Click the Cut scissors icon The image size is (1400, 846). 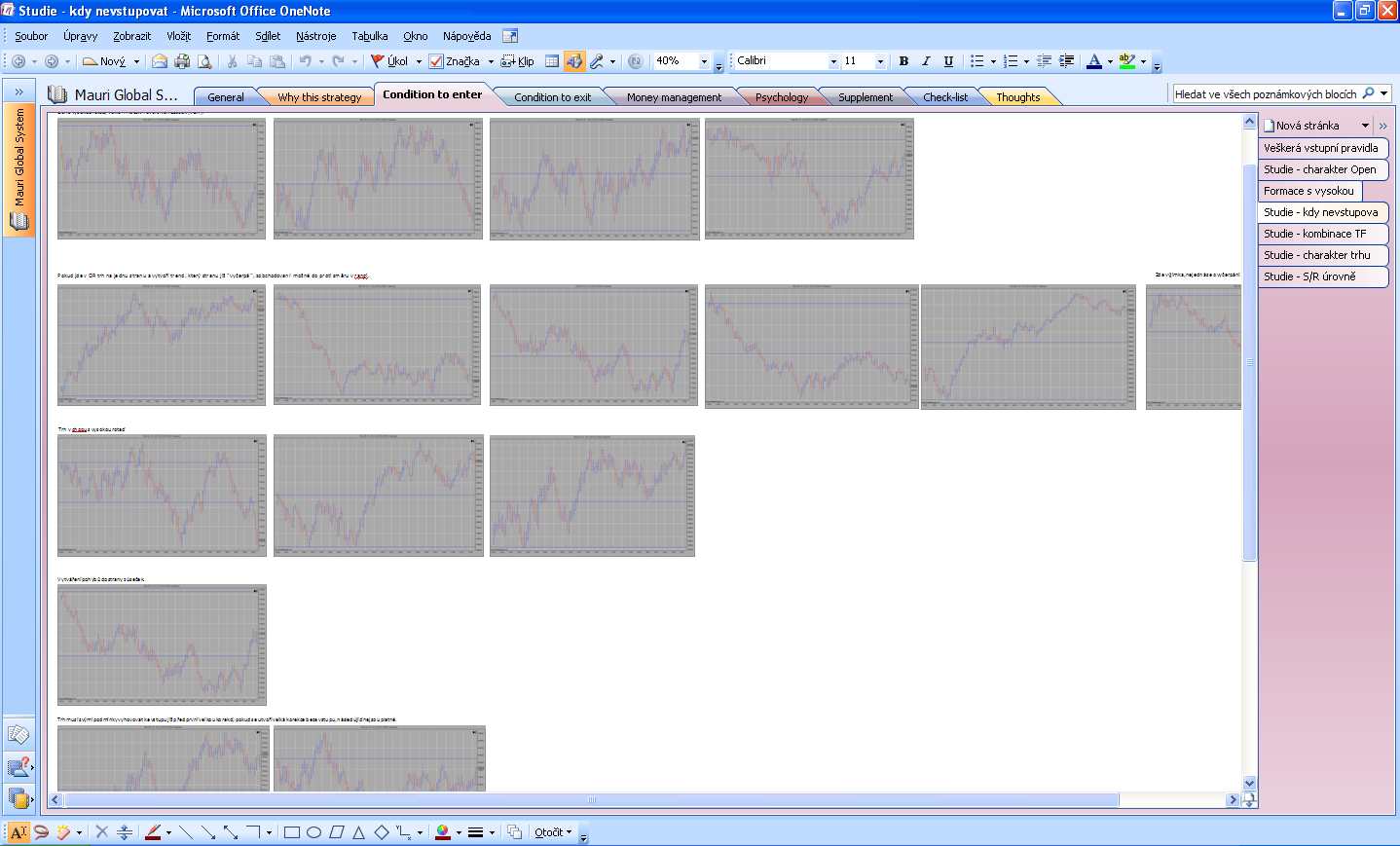coord(232,61)
